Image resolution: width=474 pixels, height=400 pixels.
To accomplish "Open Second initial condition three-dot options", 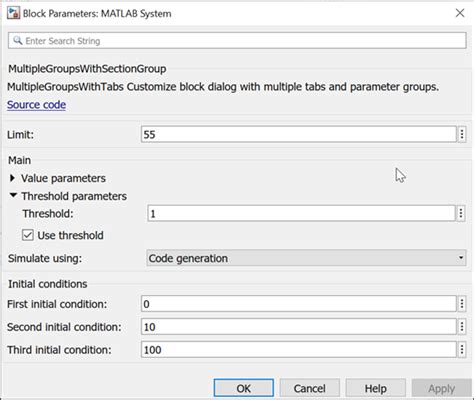I will 462,327.
